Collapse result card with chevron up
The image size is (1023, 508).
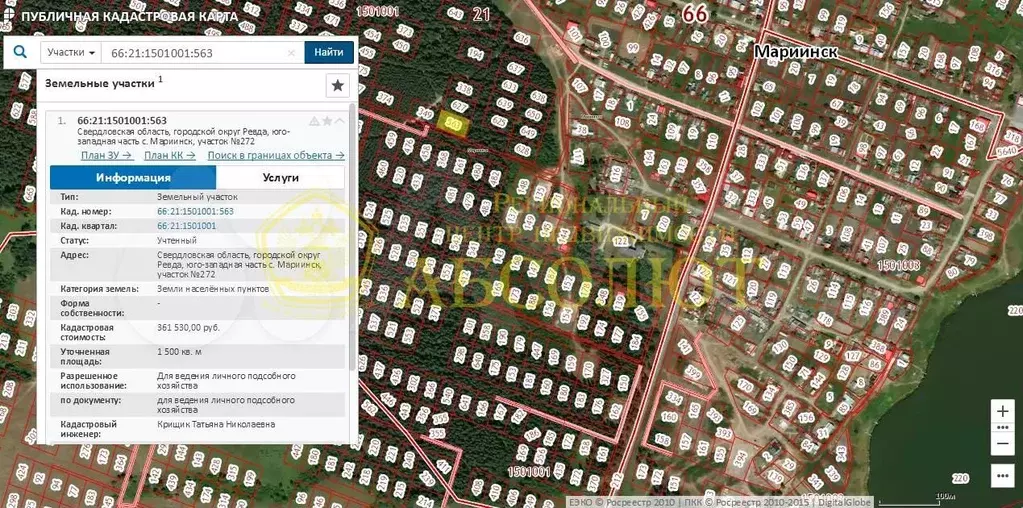[339, 121]
